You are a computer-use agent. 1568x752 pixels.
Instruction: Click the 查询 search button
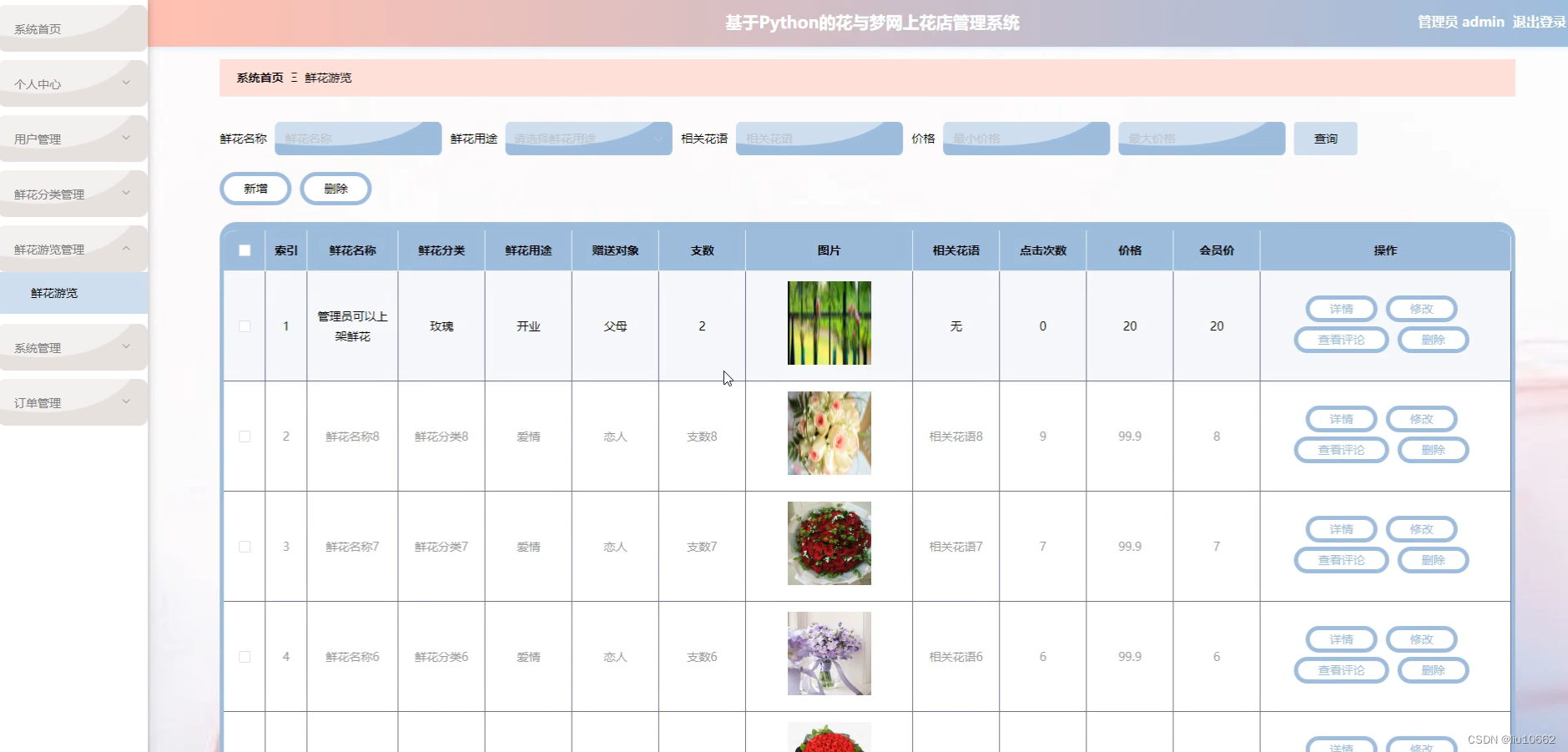1324,138
